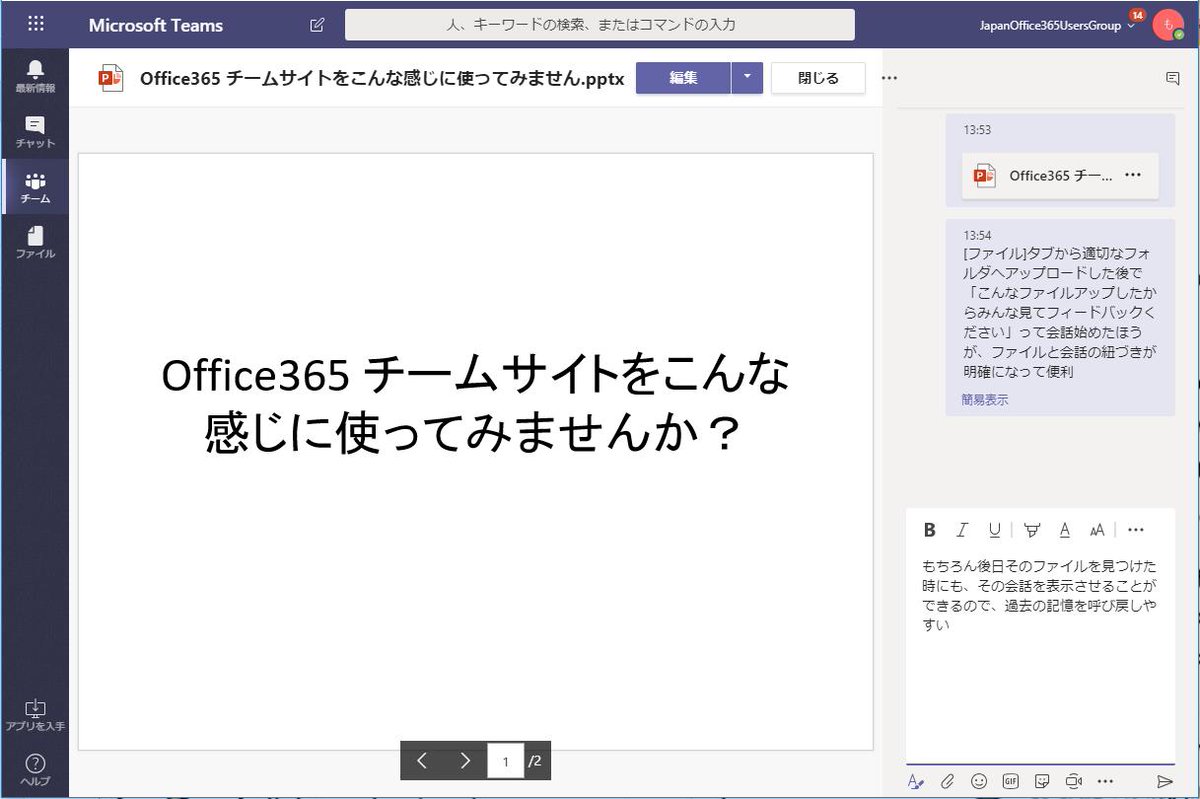This screenshot has width=1200, height=799.
Task: Open the Files (ファイル) sidebar item
Action: (x=35, y=243)
